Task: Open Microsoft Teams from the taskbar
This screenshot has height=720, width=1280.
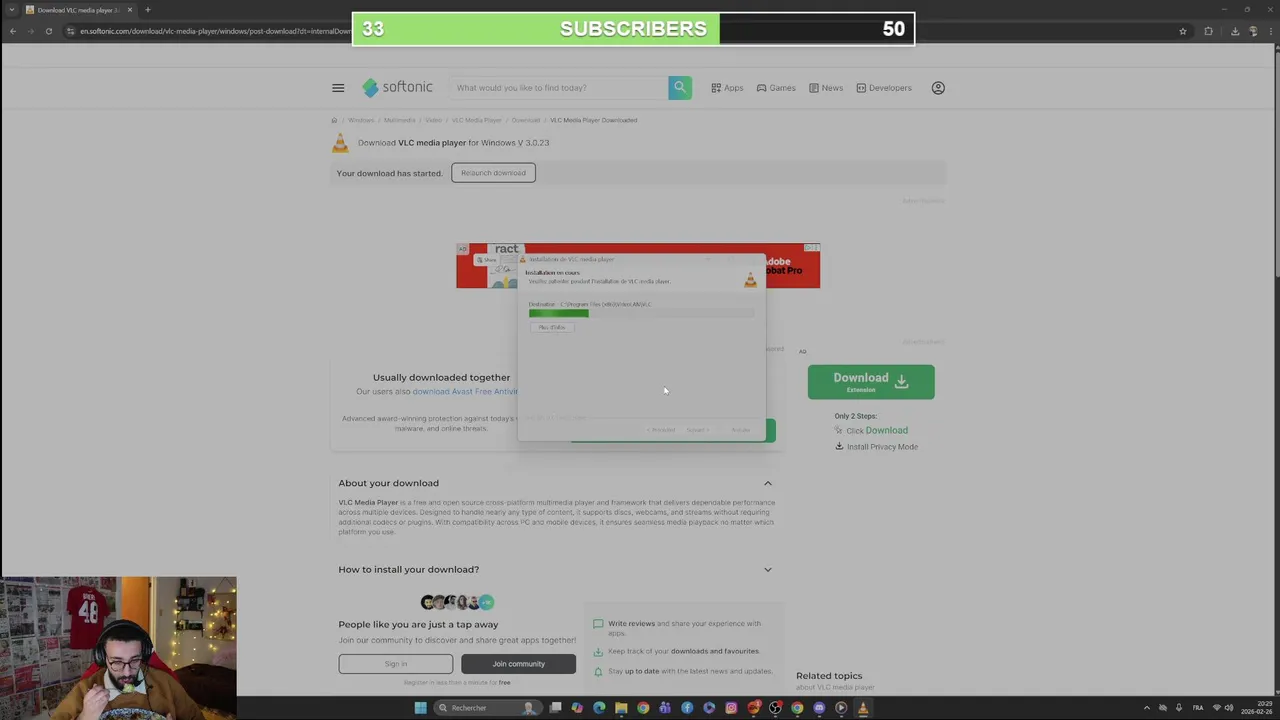Action: pyautogui.click(x=665, y=708)
